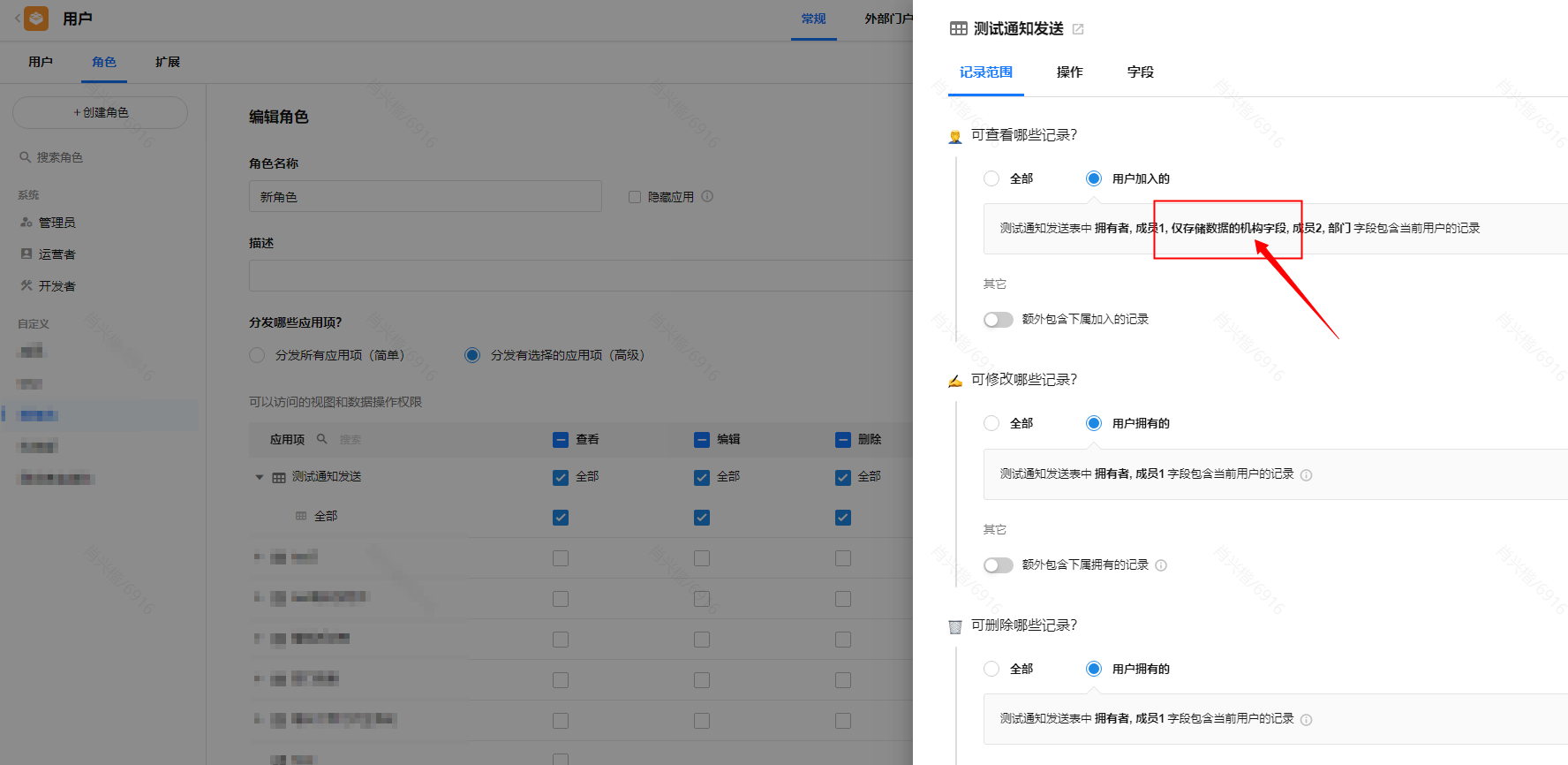
Task: Click info icon next to 额外包含下属拥有的记录
Action: pos(1161,565)
